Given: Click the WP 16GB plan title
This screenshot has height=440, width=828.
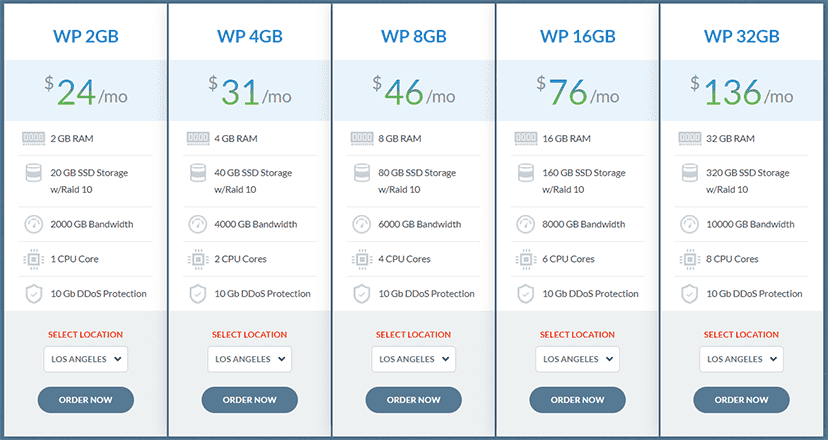Looking at the screenshot, I should click(578, 36).
